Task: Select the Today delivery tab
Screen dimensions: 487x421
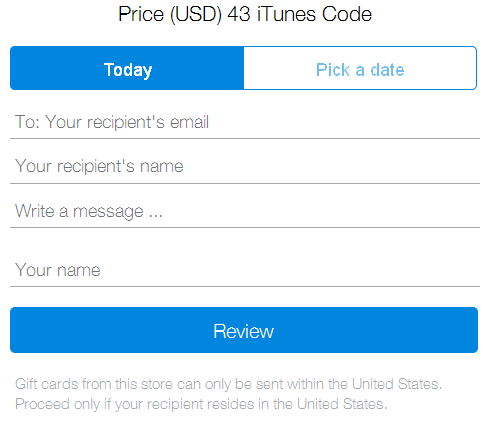Action: click(x=127, y=68)
